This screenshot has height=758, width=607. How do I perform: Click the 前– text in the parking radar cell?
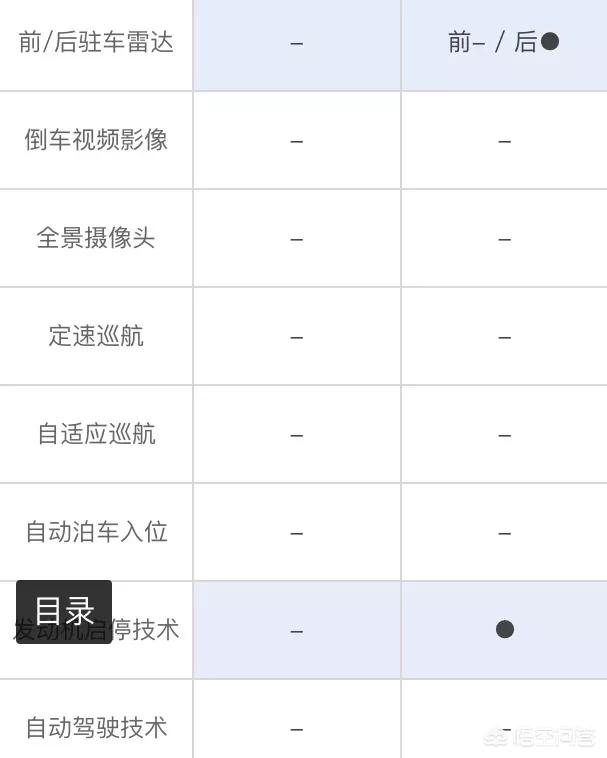467,42
